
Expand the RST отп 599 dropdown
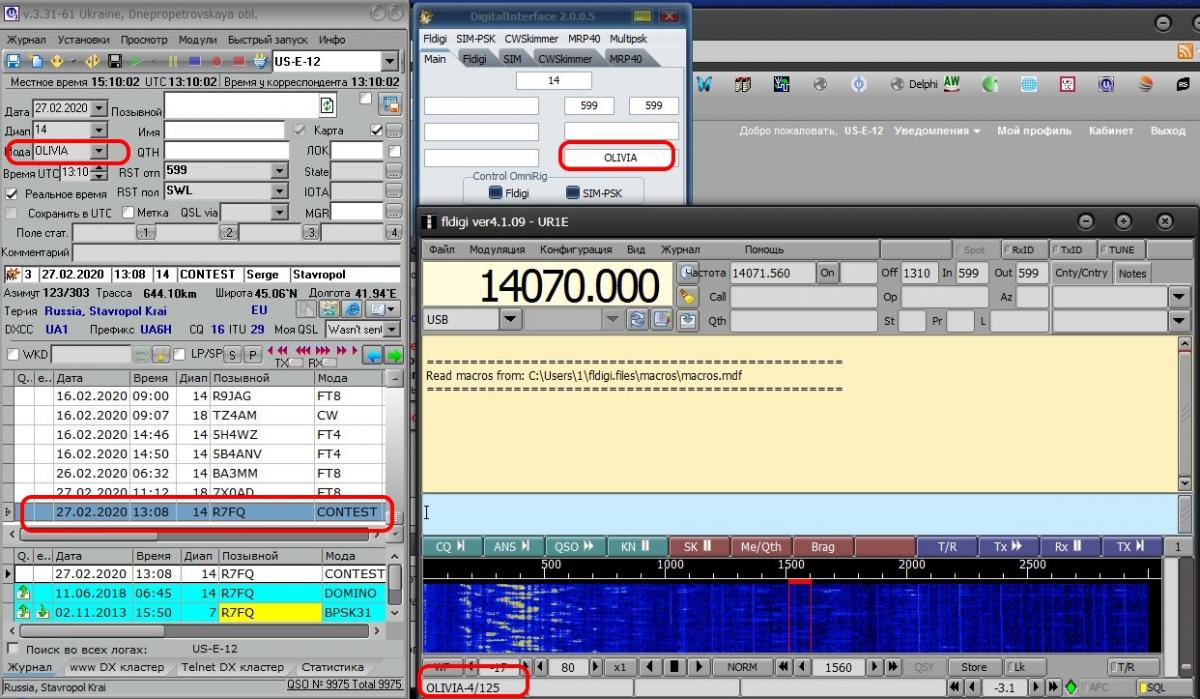coord(279,171)
